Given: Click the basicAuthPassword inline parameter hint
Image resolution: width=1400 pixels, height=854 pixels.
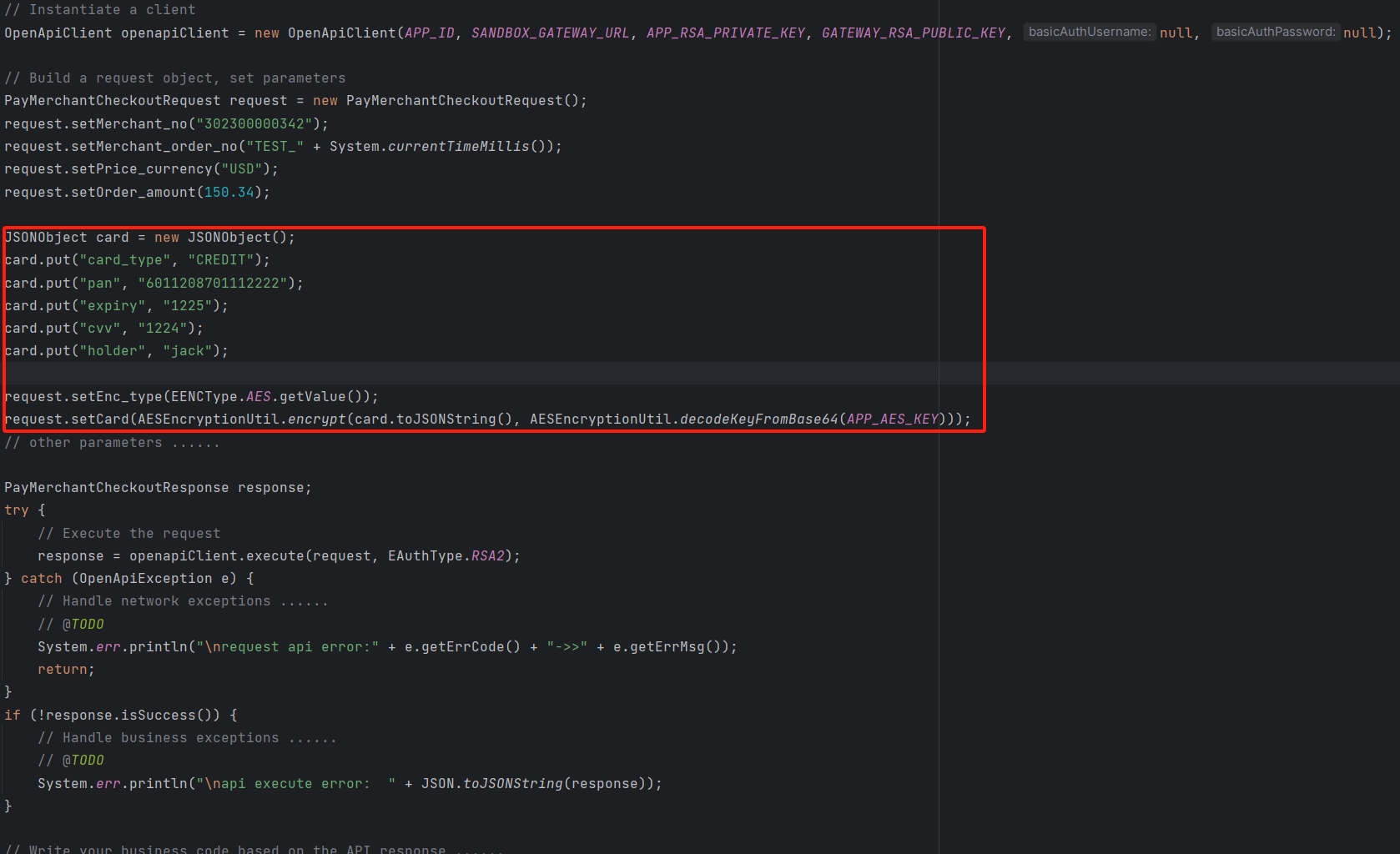Looking at the screenshot, I should (x=1275, y=32).
